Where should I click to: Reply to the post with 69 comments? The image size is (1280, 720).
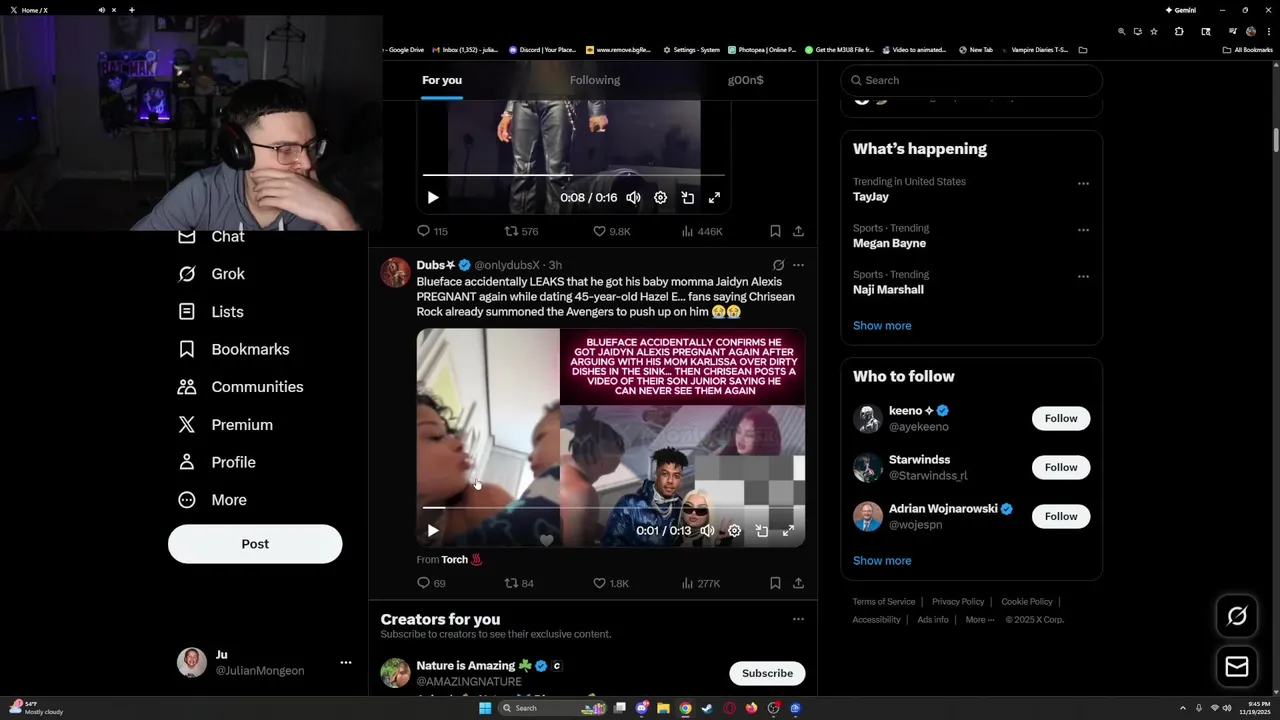431,583
